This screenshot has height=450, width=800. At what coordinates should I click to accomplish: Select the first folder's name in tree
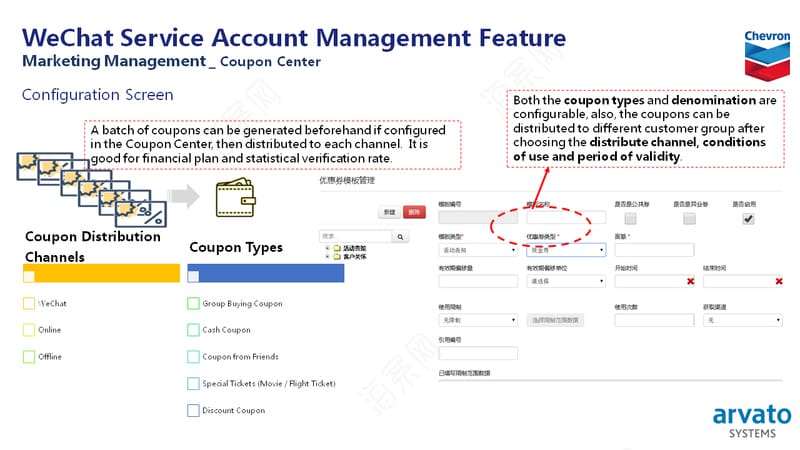pos(355,248)
